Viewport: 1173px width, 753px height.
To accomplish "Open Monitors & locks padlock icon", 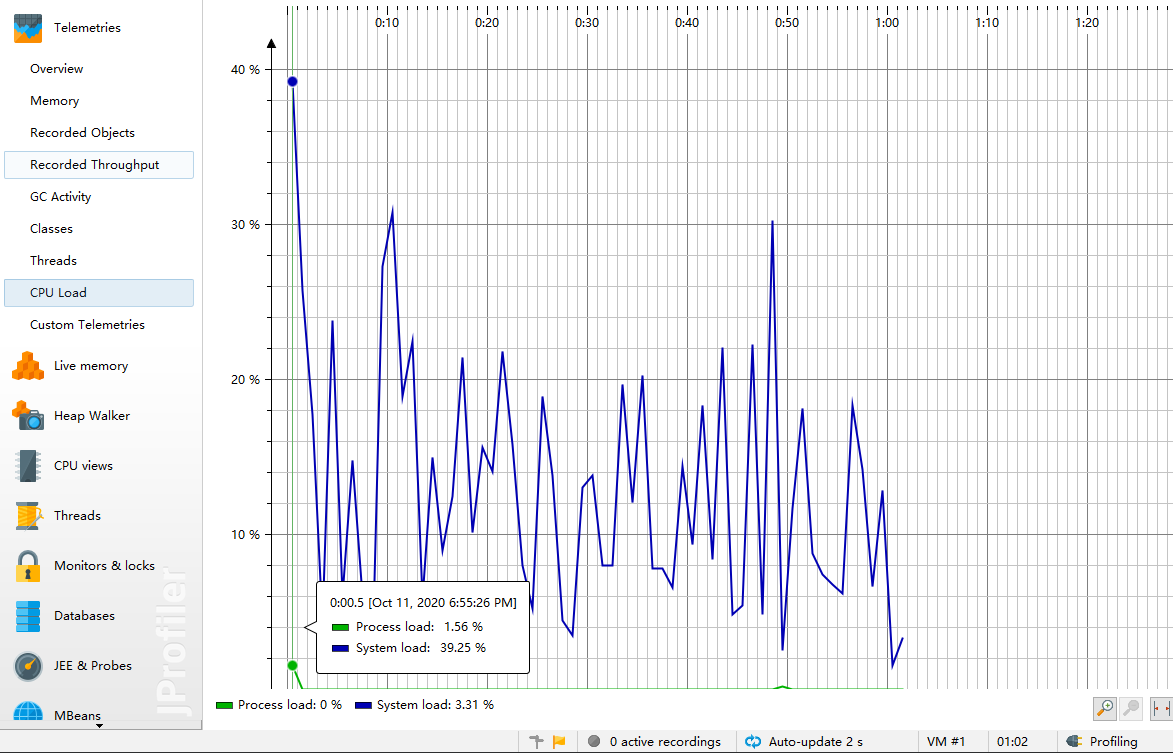I will 28,566.
